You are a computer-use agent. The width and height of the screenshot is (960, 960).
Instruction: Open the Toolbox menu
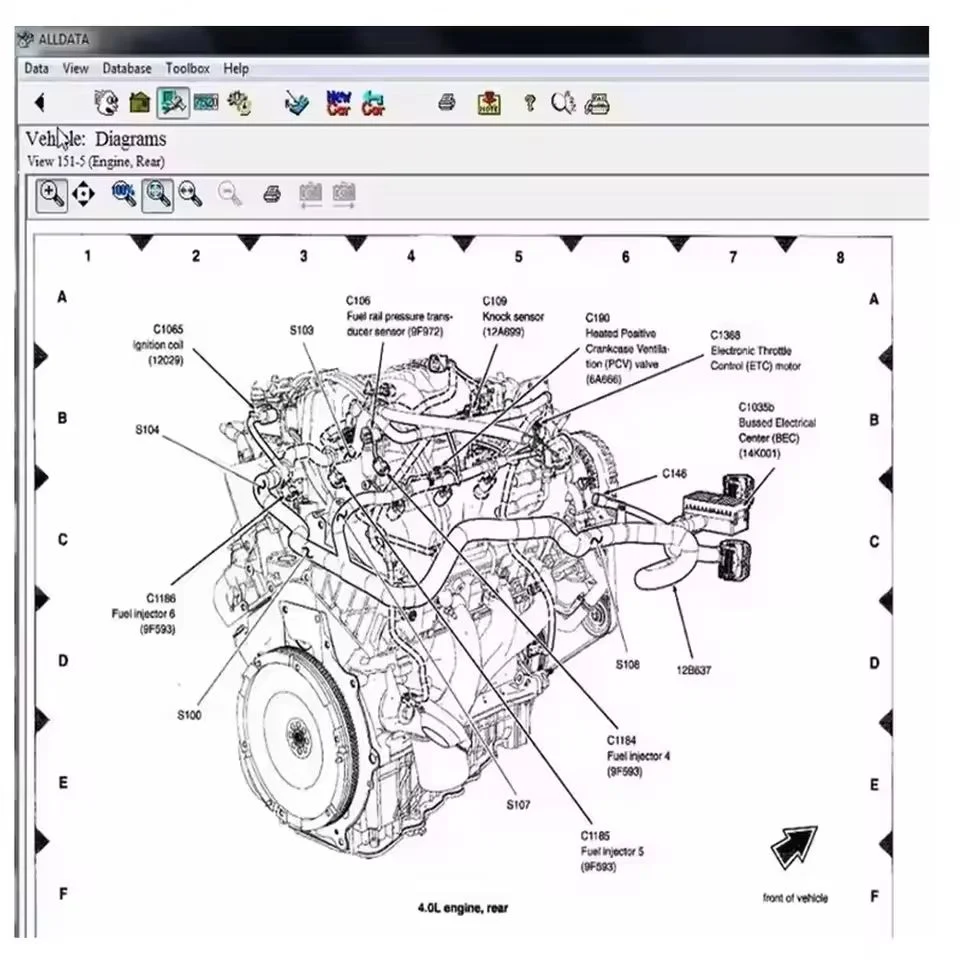[x=187, y=68]
